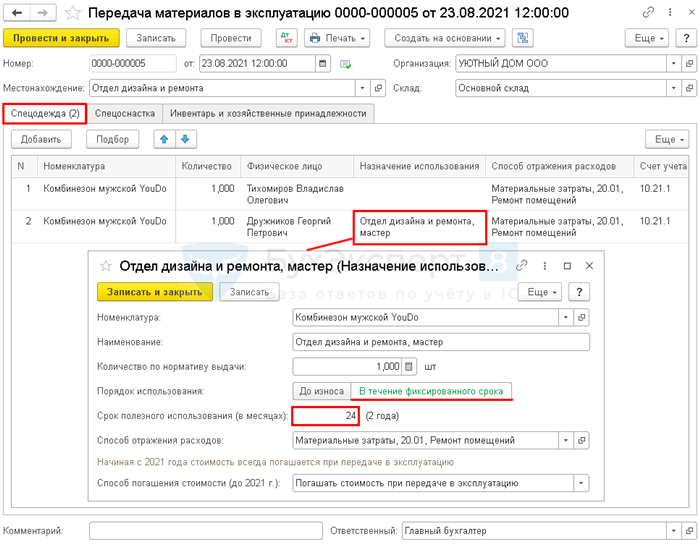Switch to the Спецоснастка tab
The image size is (700, 544).
pyautogui.click(x=125, y=113)
